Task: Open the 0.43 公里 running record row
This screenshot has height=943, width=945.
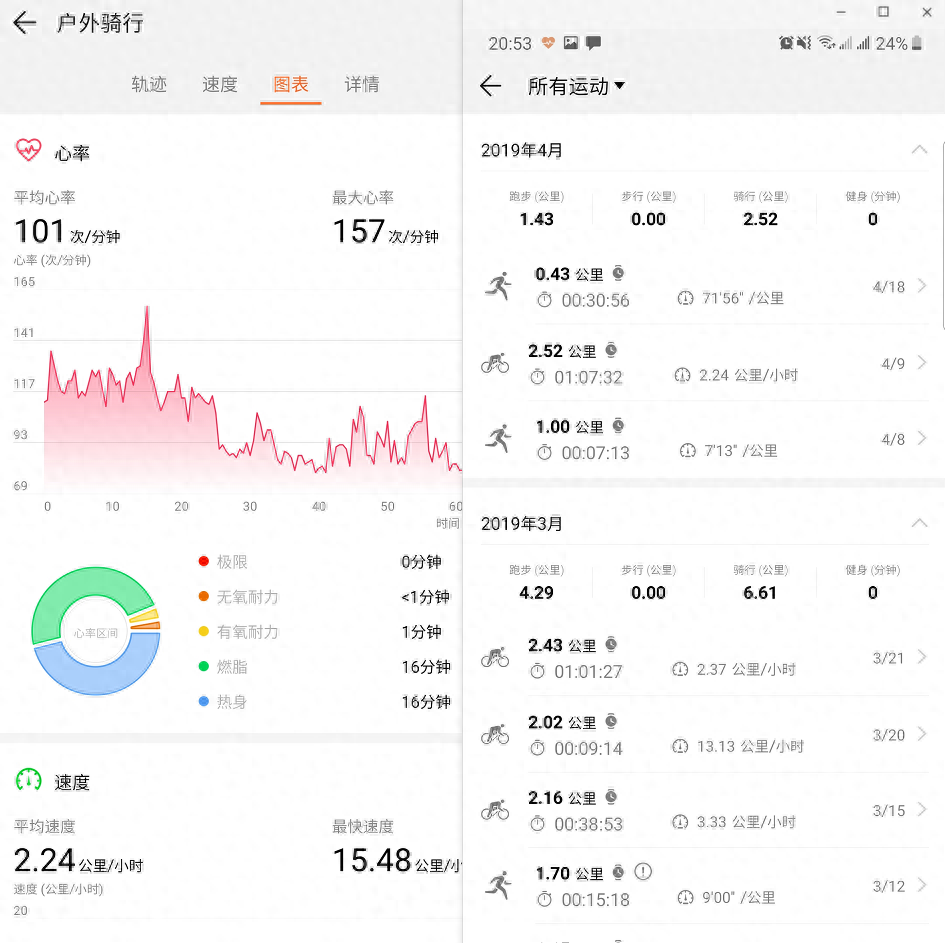Action: pyautogui.click(x=705, y=286)
